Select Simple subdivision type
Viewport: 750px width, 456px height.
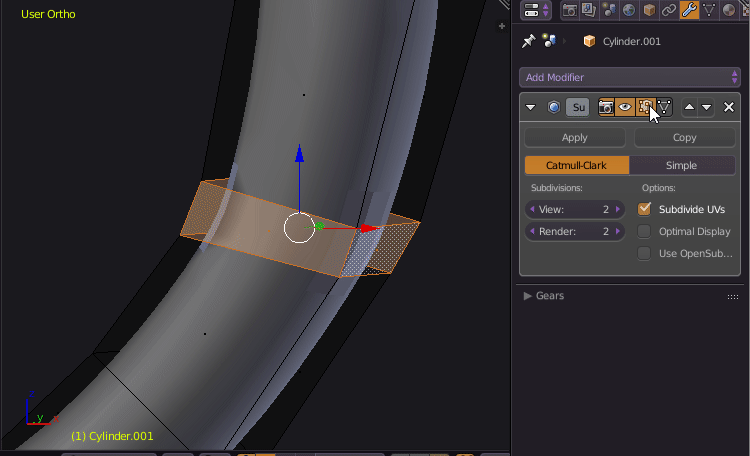point(682,166)
